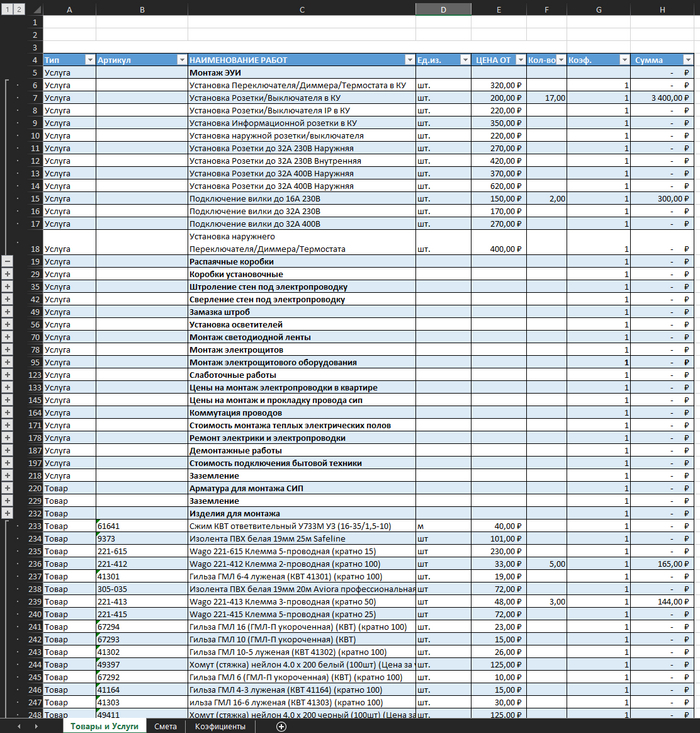Image resolution: width=700 pixels, height=733 pixels.
Task: Select column D header
Action: click(443, 9)
